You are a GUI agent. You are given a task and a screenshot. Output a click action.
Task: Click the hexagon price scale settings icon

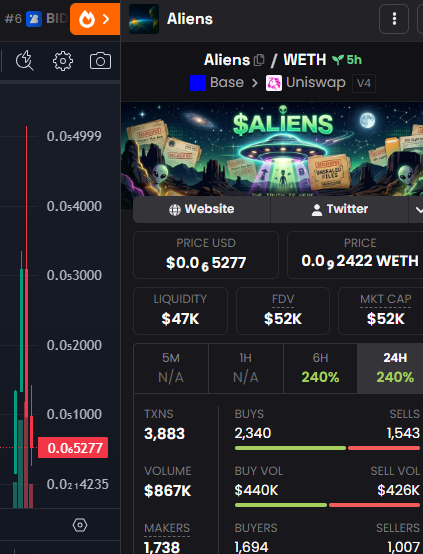80,525
